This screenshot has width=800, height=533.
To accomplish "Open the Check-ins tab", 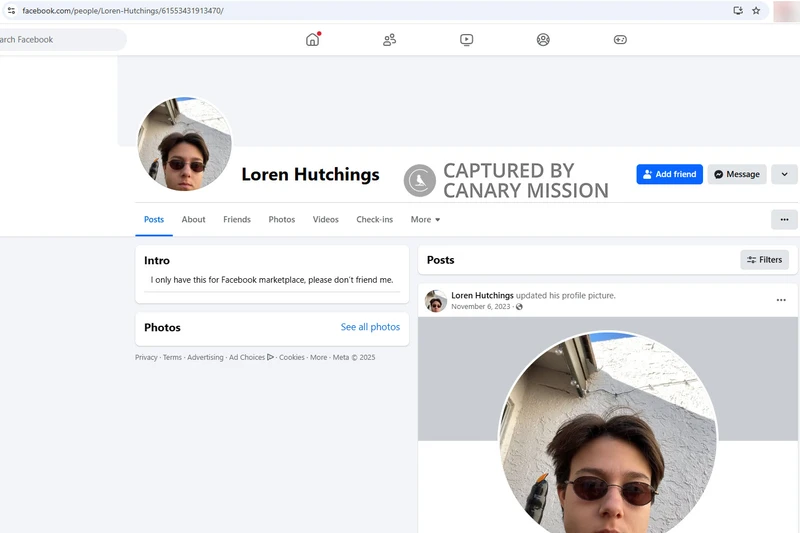I will pyautogui.click(x=374, y=219).
